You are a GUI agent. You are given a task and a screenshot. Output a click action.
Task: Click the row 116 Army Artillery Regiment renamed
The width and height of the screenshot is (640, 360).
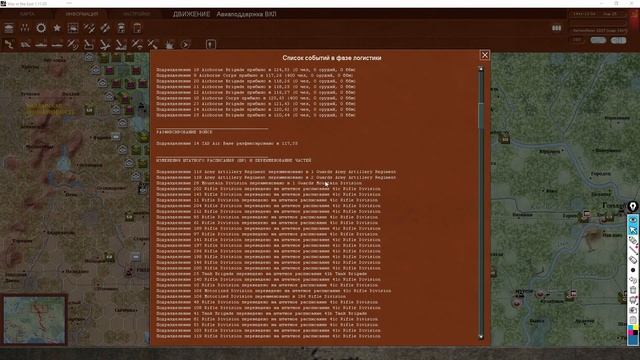[276, 172]
